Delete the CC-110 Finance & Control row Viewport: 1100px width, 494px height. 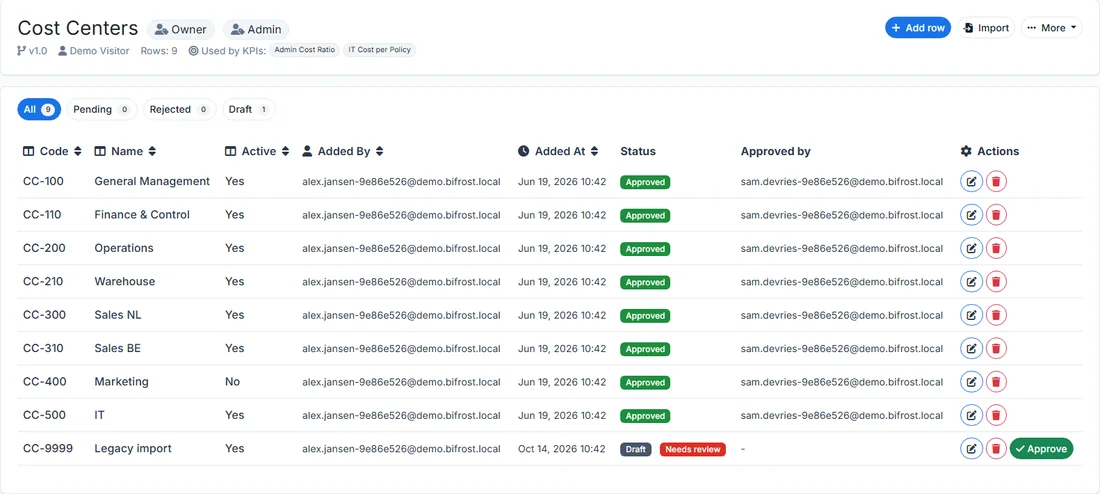click(996, 215)
